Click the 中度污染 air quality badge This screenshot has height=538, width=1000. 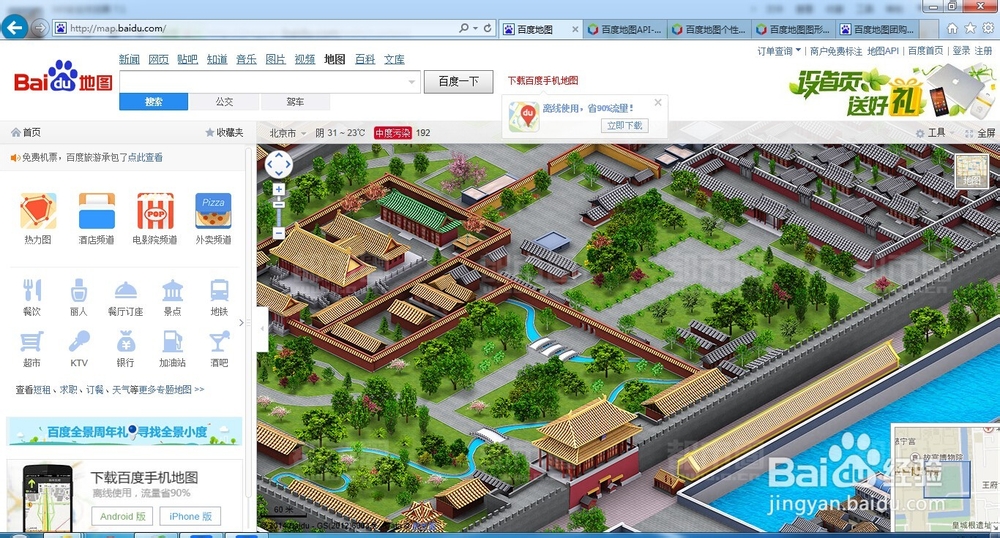pos(393,133)
